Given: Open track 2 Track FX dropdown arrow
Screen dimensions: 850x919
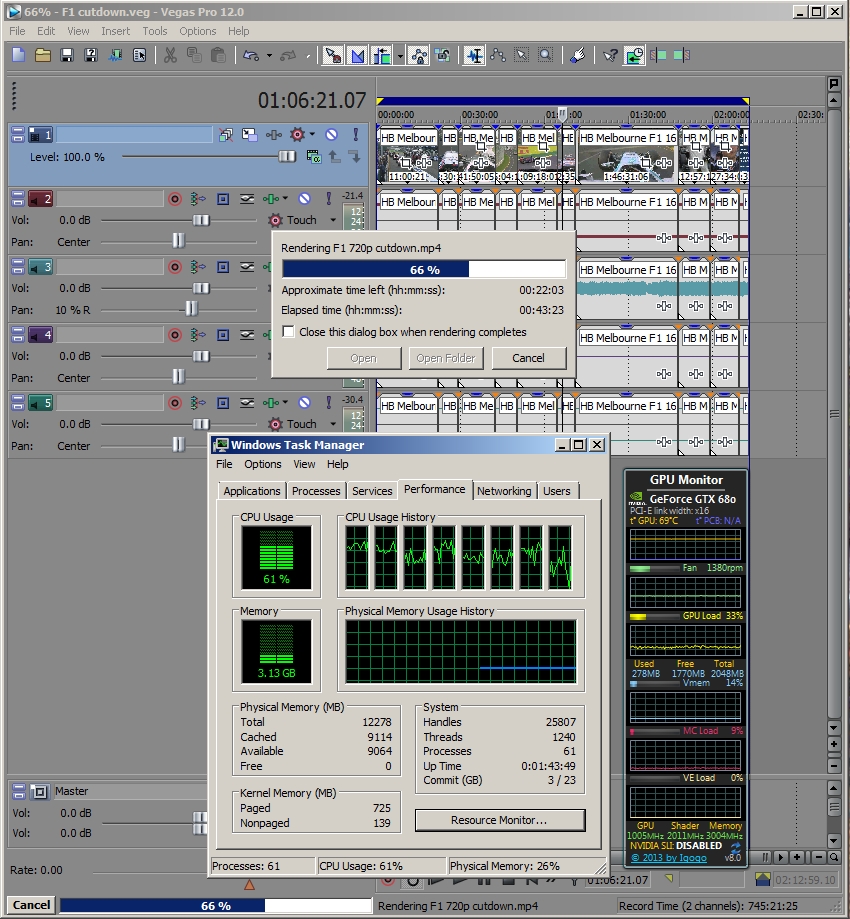Looking at the screenshot, I should coord(285,198).
